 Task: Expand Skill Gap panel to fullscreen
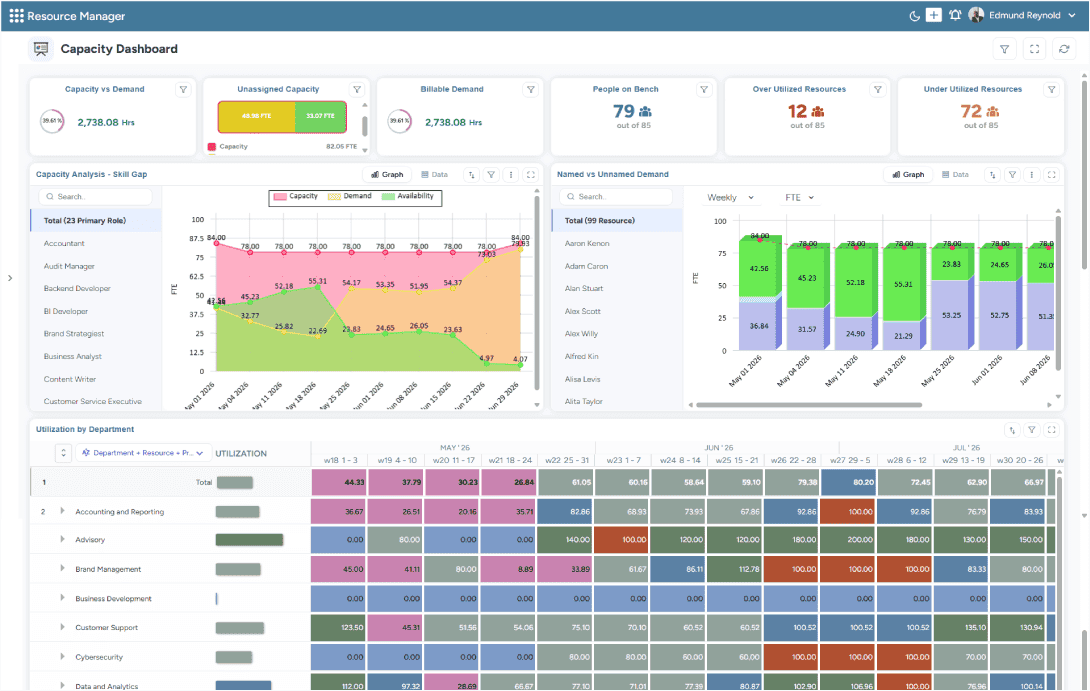pyautogui.click(x=530, y=174)
